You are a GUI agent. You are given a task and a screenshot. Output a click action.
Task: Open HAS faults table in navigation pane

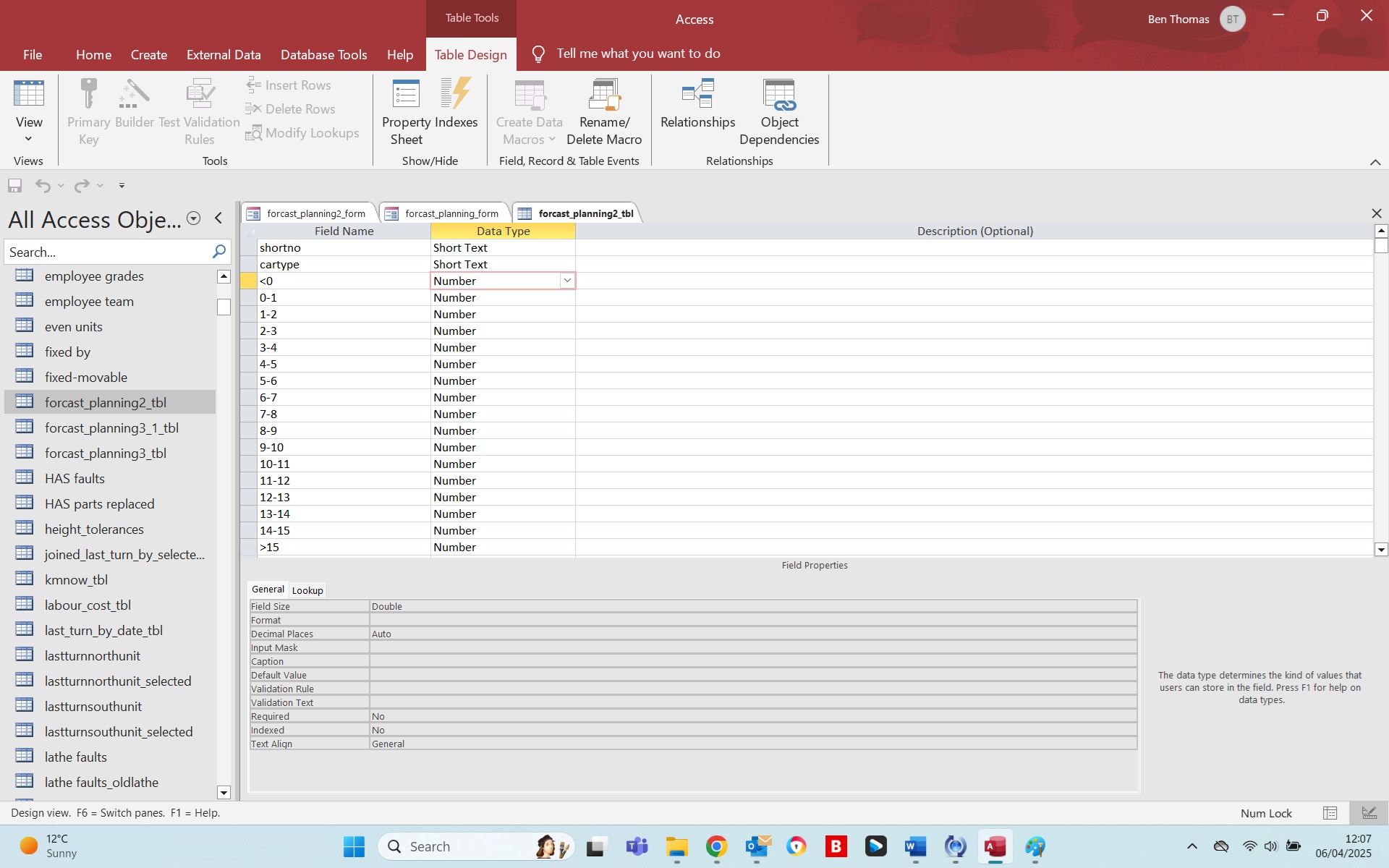pyautogui.click(x=75, y=478)
